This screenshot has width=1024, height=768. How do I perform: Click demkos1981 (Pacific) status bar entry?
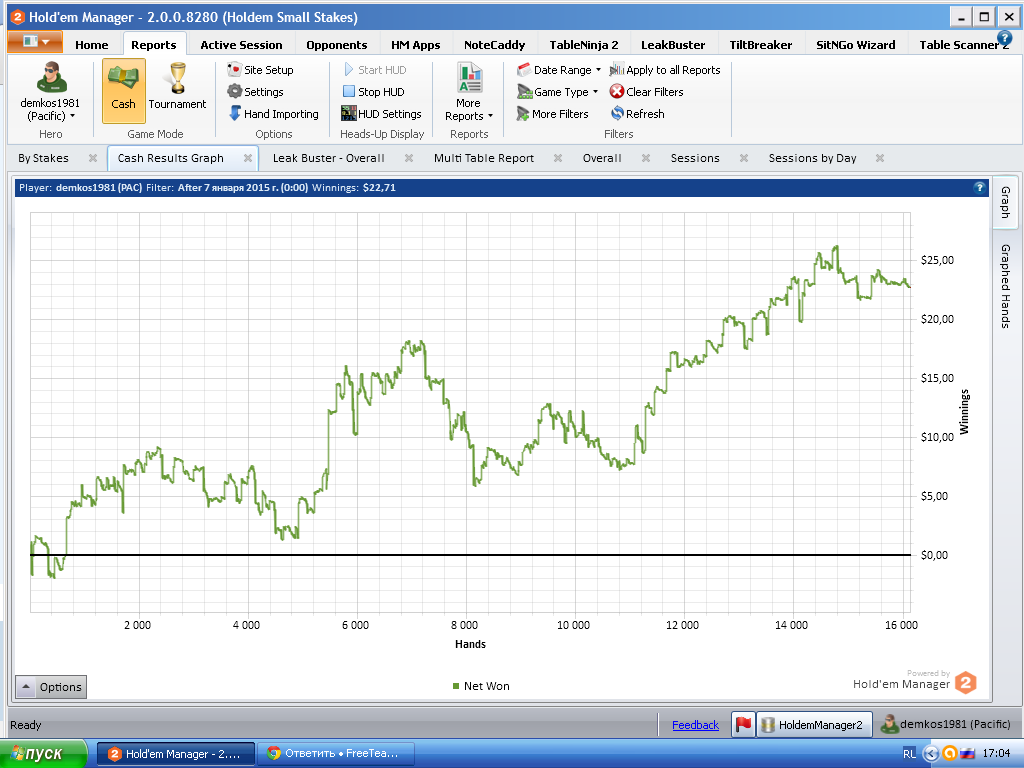coord(946,724)
